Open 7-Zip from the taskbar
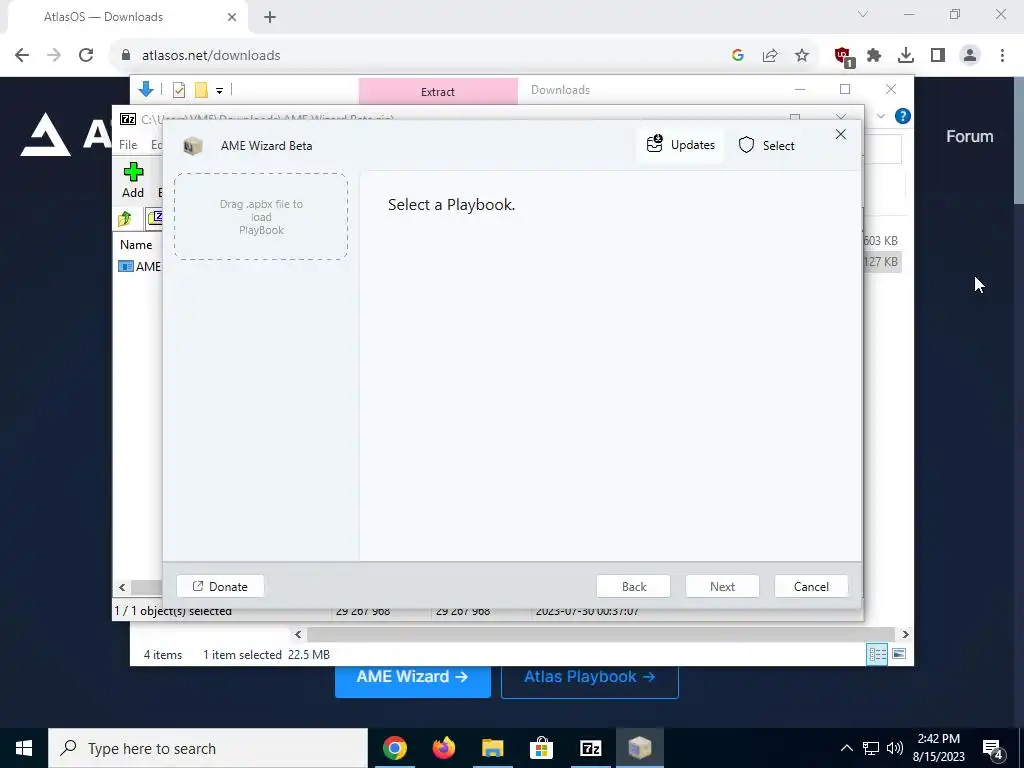The height and width of the screenshot is (768, 1024). click(590, 748)
